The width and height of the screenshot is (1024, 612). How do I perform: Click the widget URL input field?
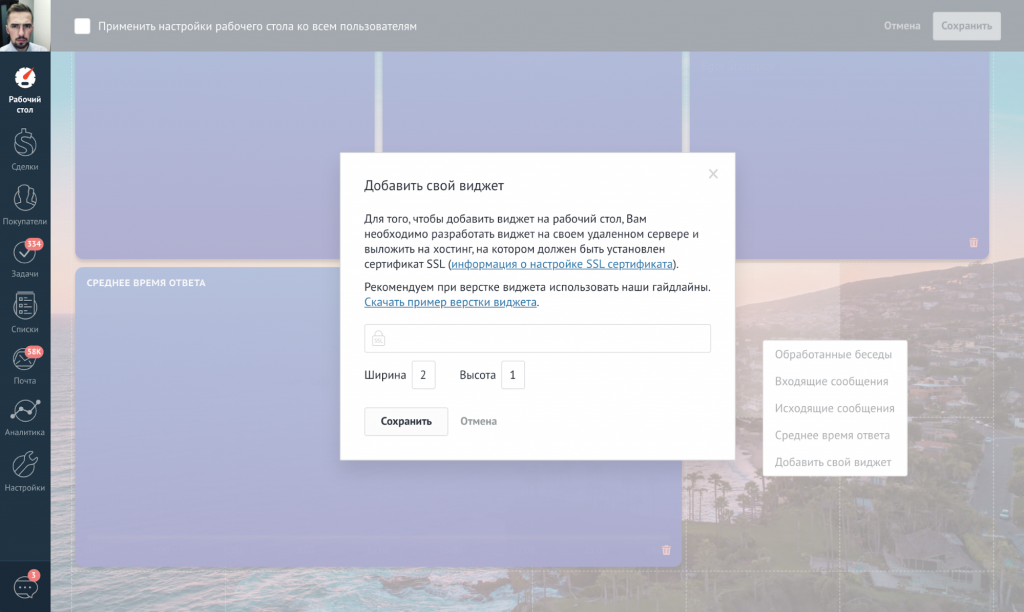(x=545, y=338)
